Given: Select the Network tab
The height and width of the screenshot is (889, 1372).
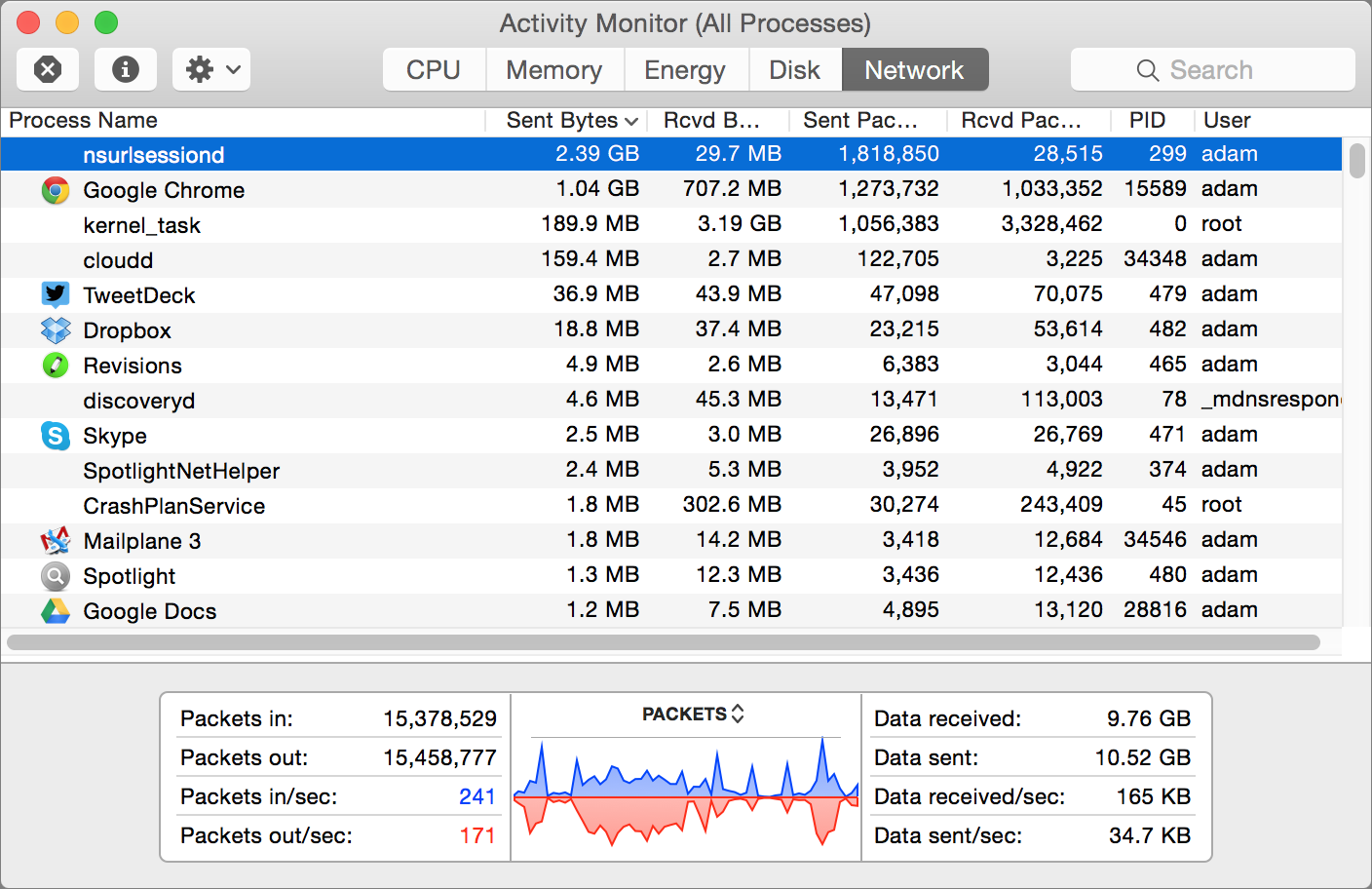Looking at the screenshot, I should (x=915, y=70).
